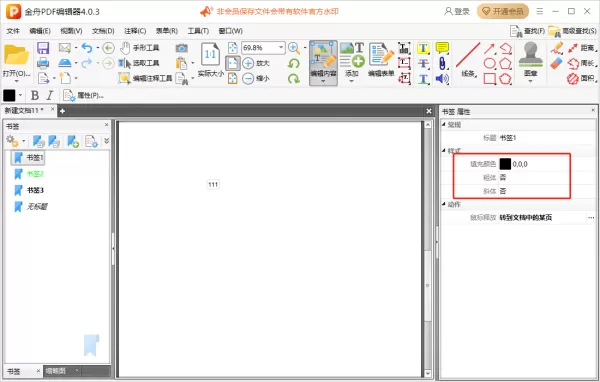Click the camera snapshot icon
600x382 pixels.
[181, 48]
